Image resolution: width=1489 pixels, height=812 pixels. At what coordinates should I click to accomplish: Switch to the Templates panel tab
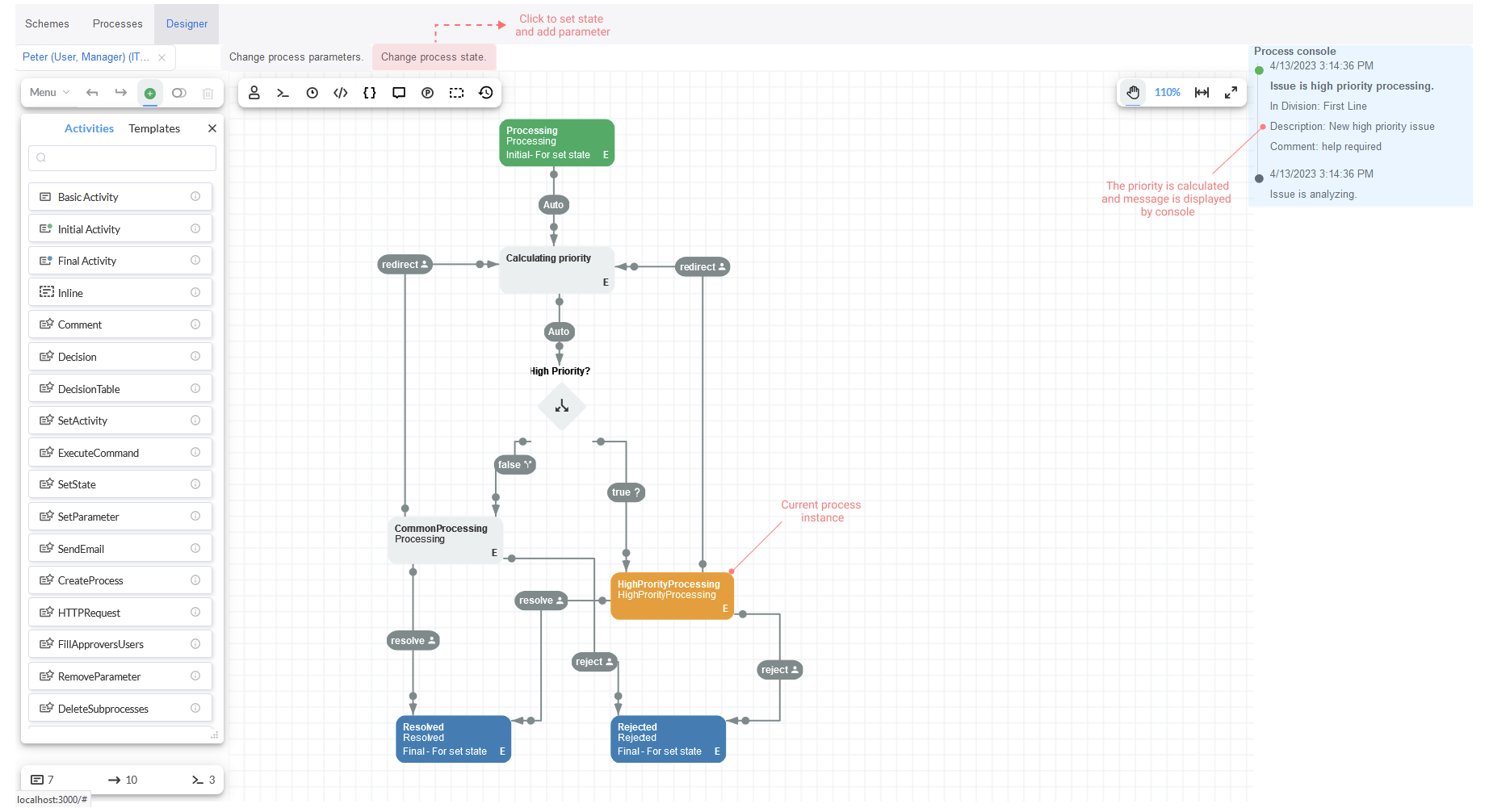(x=154, y=128)
